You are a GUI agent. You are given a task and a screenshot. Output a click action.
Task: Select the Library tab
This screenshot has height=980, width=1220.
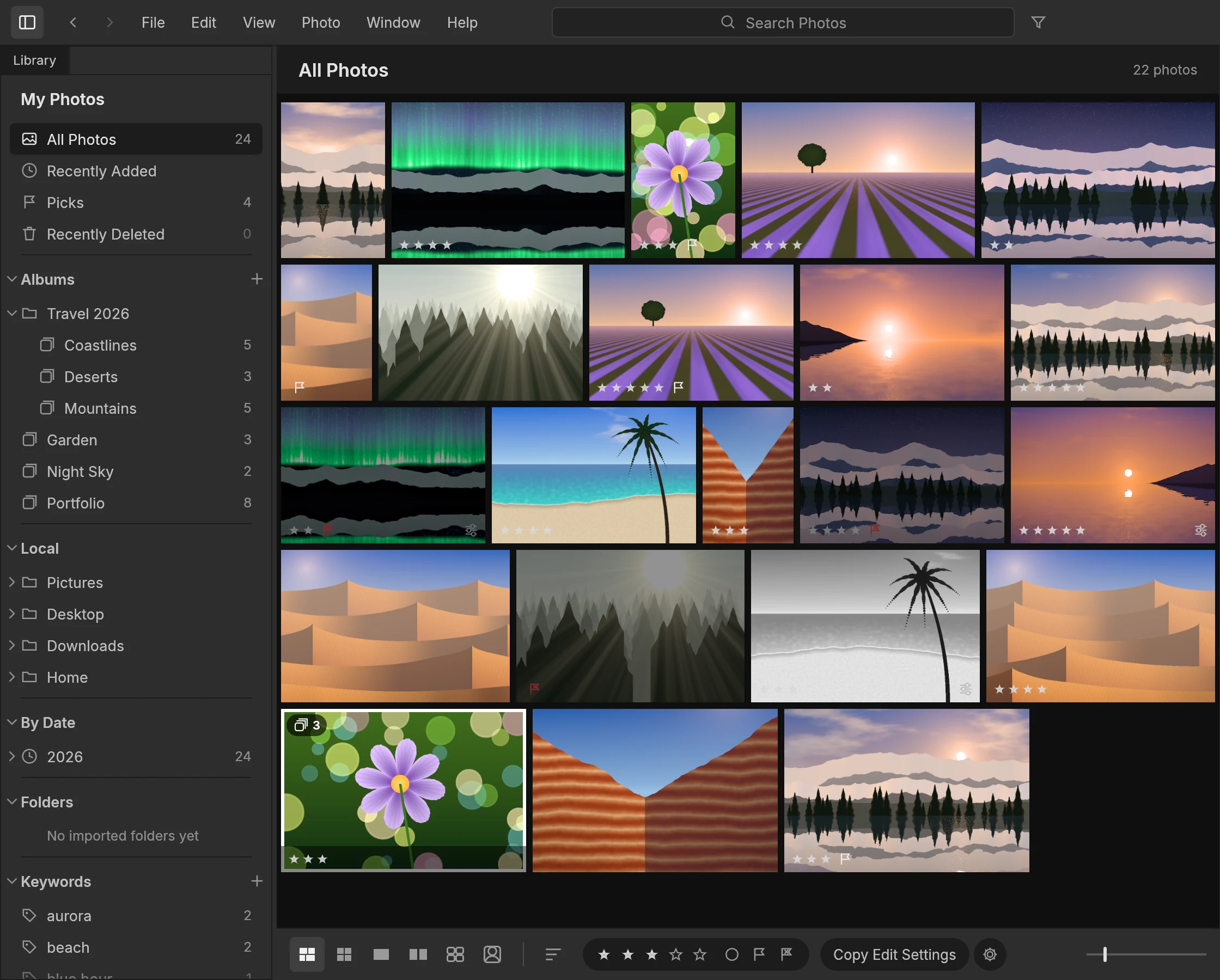coord(34,60)
